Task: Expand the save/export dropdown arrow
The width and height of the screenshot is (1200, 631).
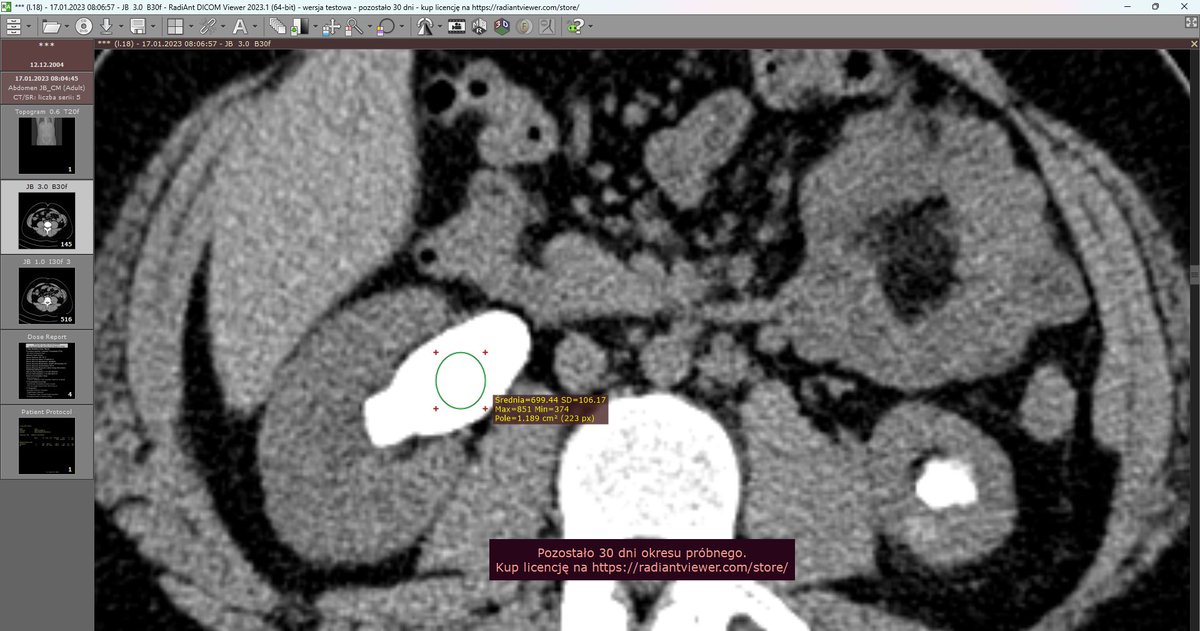Action: click(152, 27)
